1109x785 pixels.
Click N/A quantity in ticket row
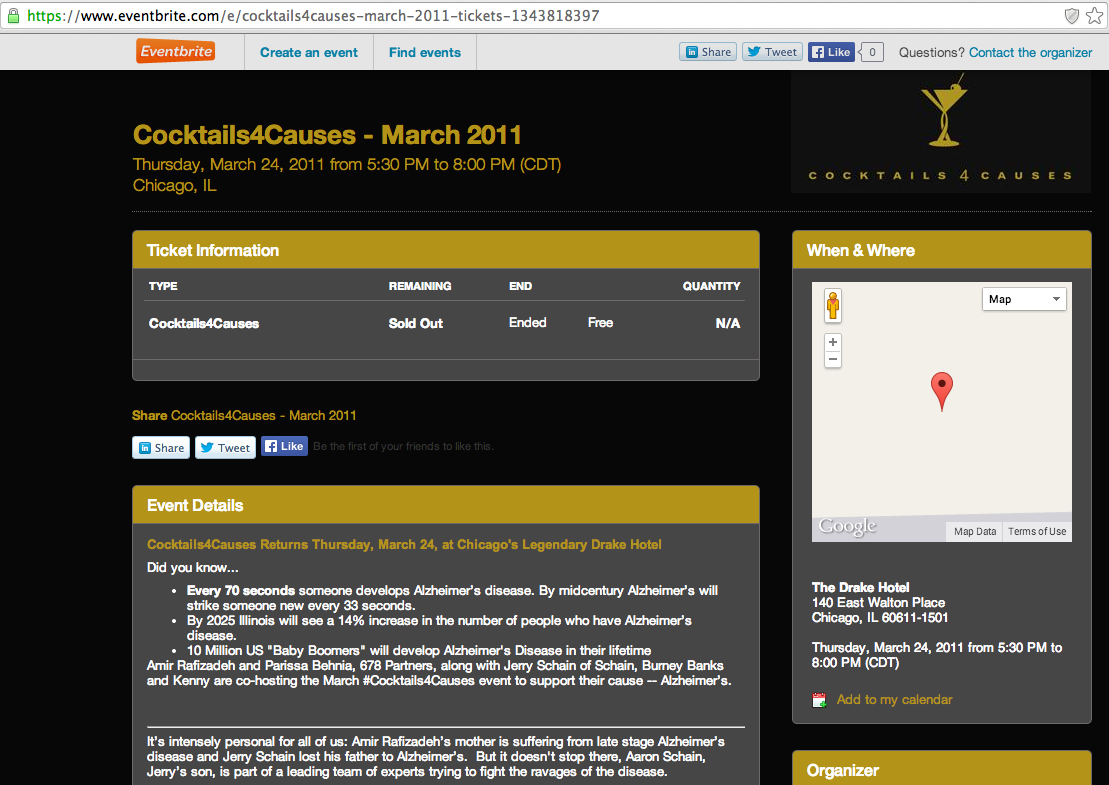pyautogui.click(x=728, y=323)
